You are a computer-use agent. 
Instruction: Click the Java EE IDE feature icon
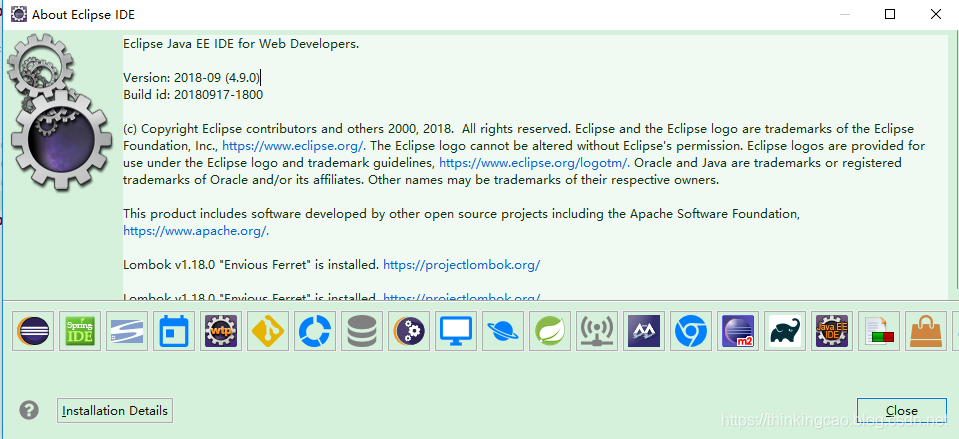point(832,331)
